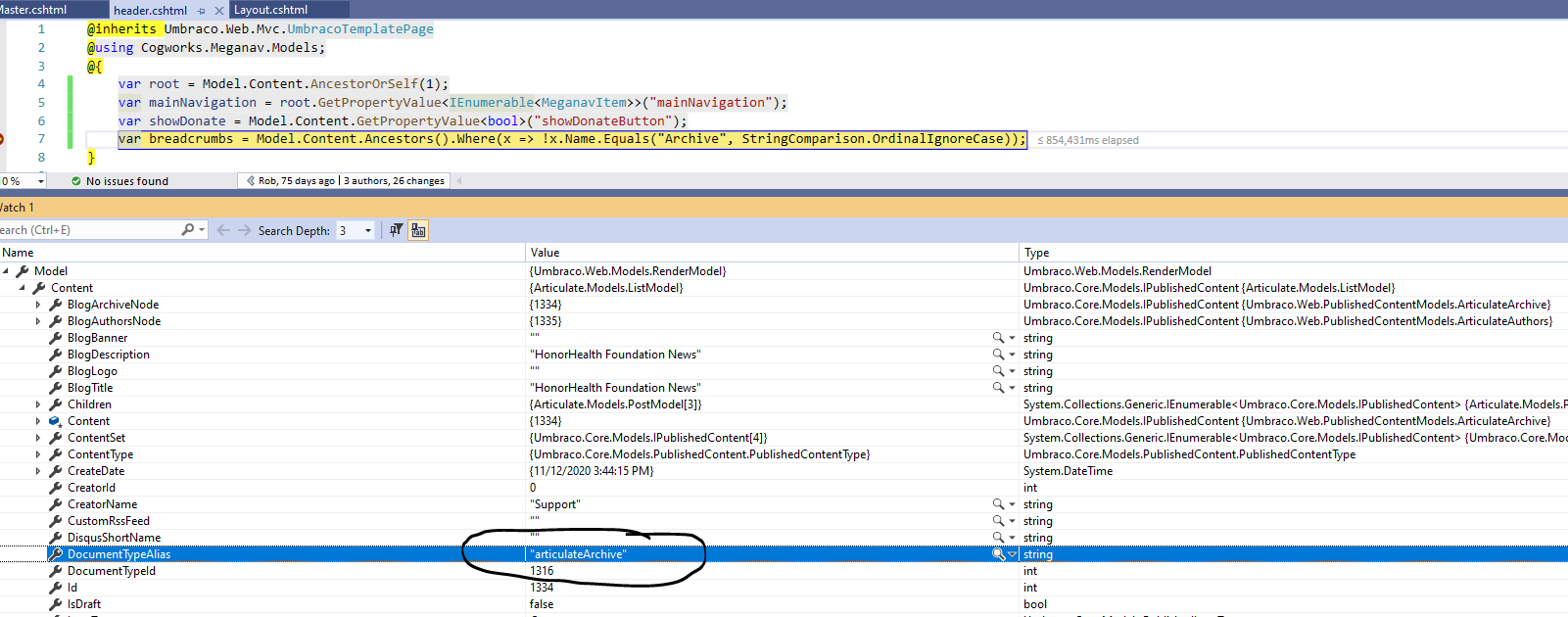Click the wrench icon beside BlogBanner
This screenshot has width=1568, height=617.
[x=56, y=338]
